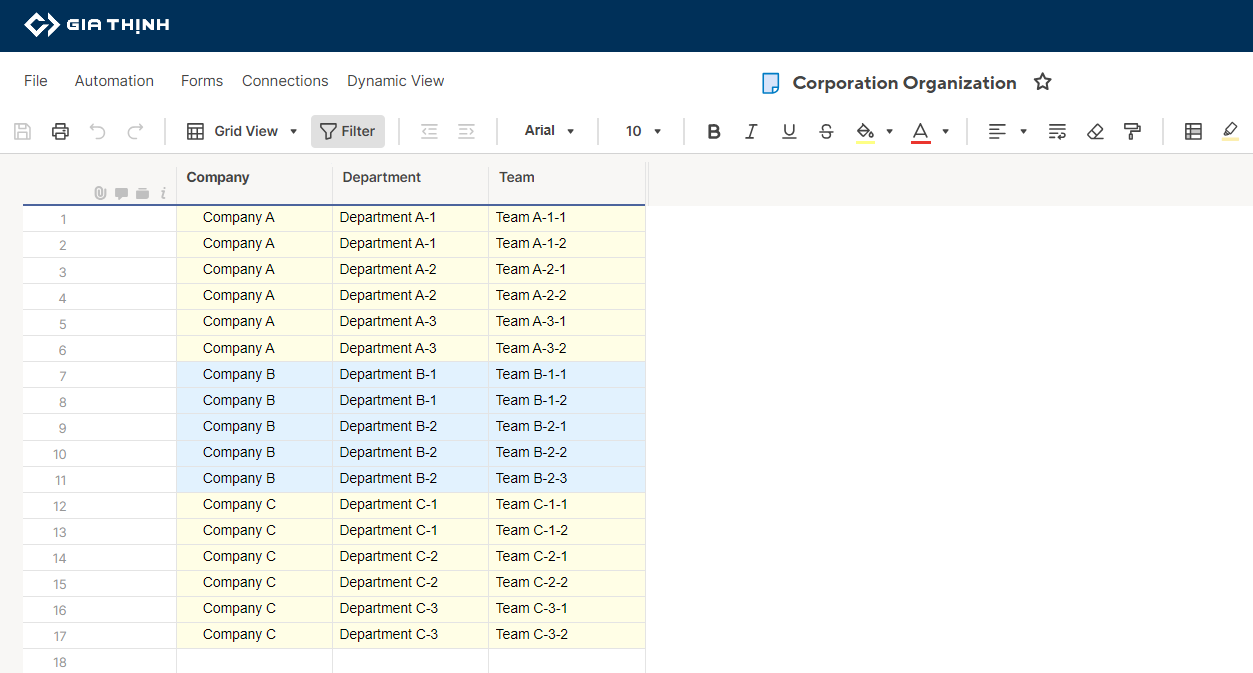Open the Arial font dropdown
1253x673 pixels.
click(x=549, y=131)
